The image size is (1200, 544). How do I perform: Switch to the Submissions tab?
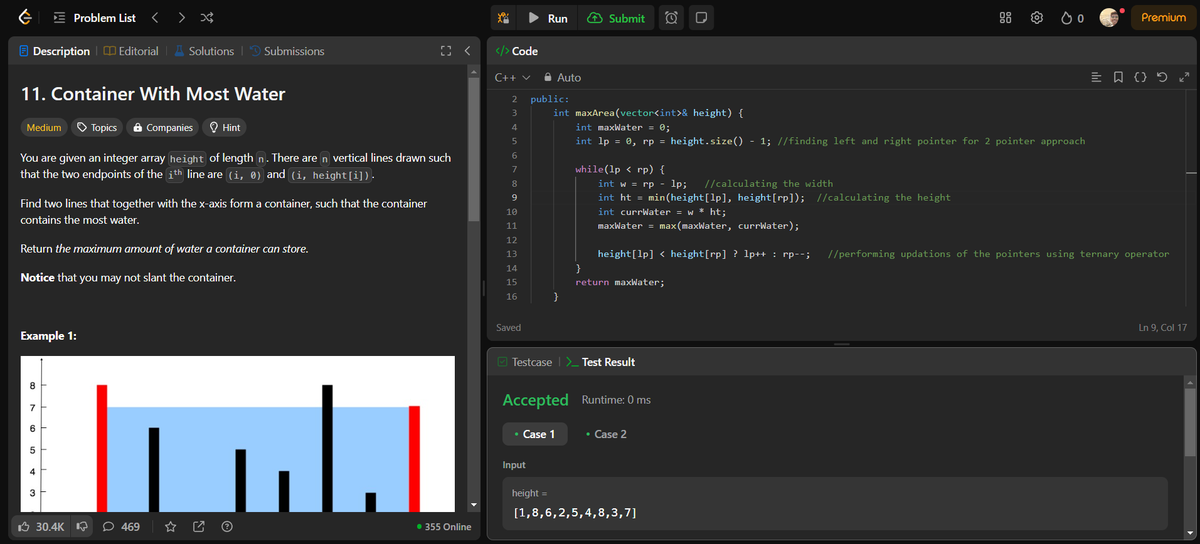tap(286, 51)
